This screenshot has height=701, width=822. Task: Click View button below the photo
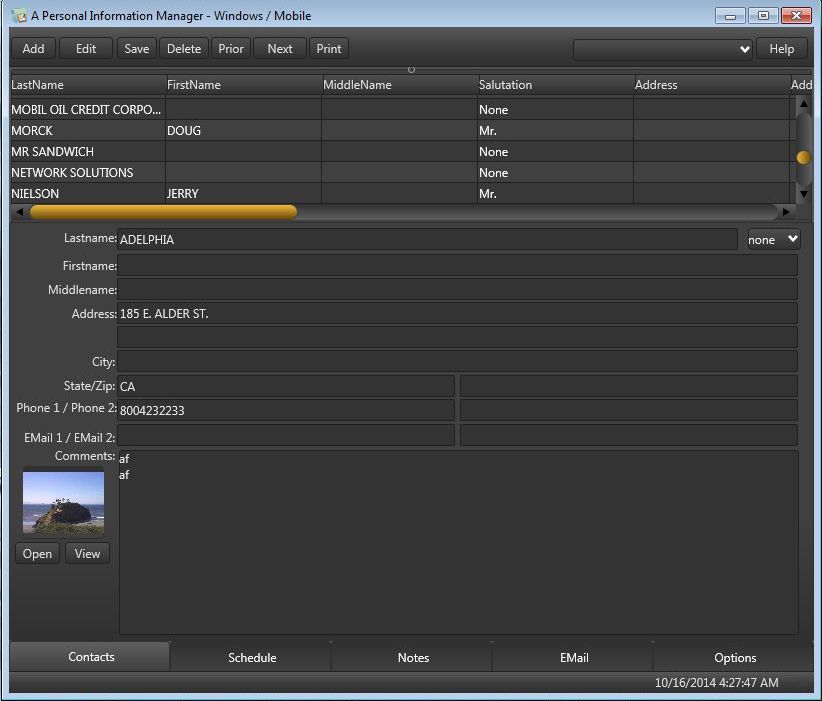click(87, 554)
